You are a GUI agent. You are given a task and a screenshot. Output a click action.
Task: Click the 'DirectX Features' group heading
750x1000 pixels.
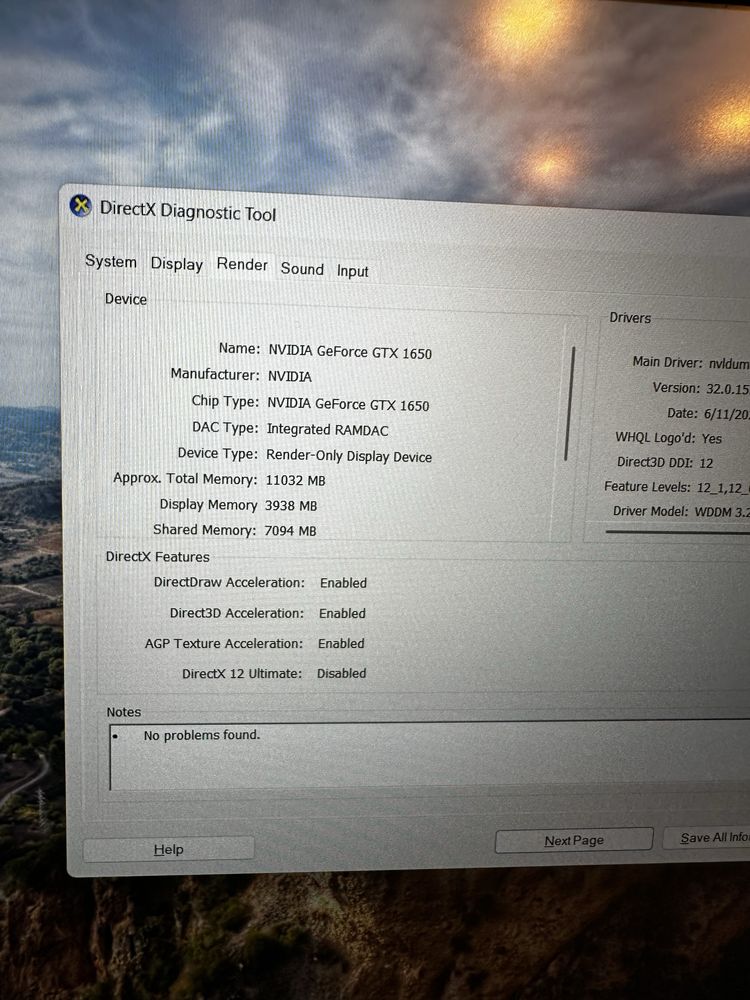pos(158,557)
